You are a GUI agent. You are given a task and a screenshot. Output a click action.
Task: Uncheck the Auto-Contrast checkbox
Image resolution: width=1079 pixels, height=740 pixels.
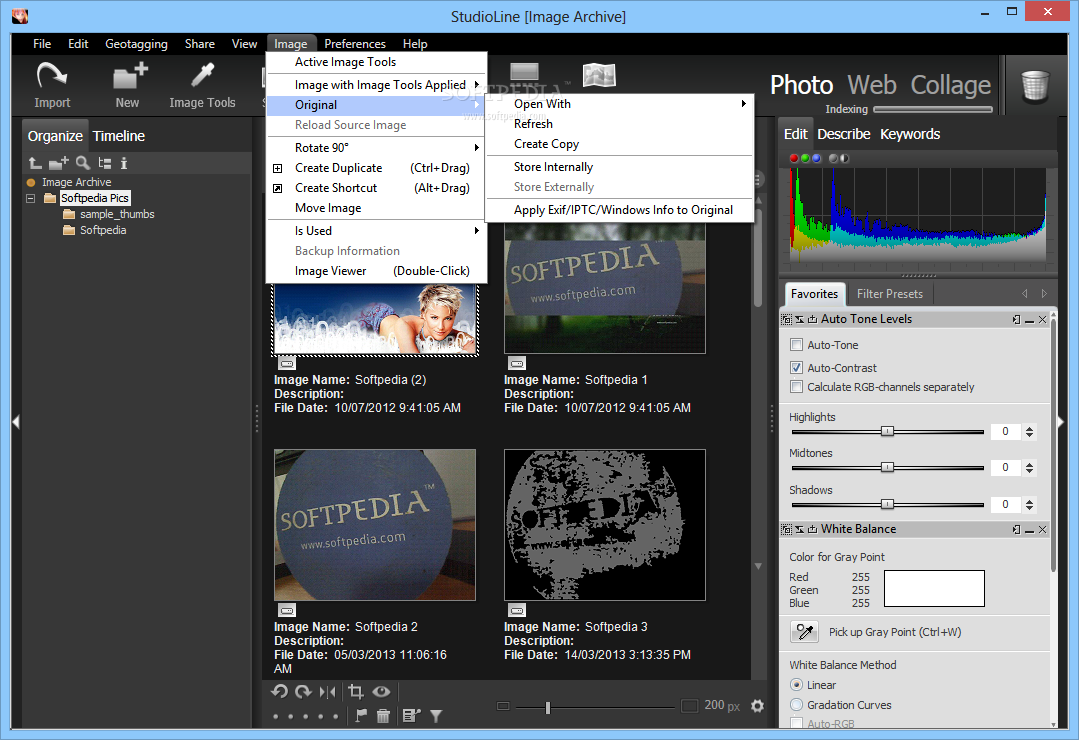pos(796,368)
